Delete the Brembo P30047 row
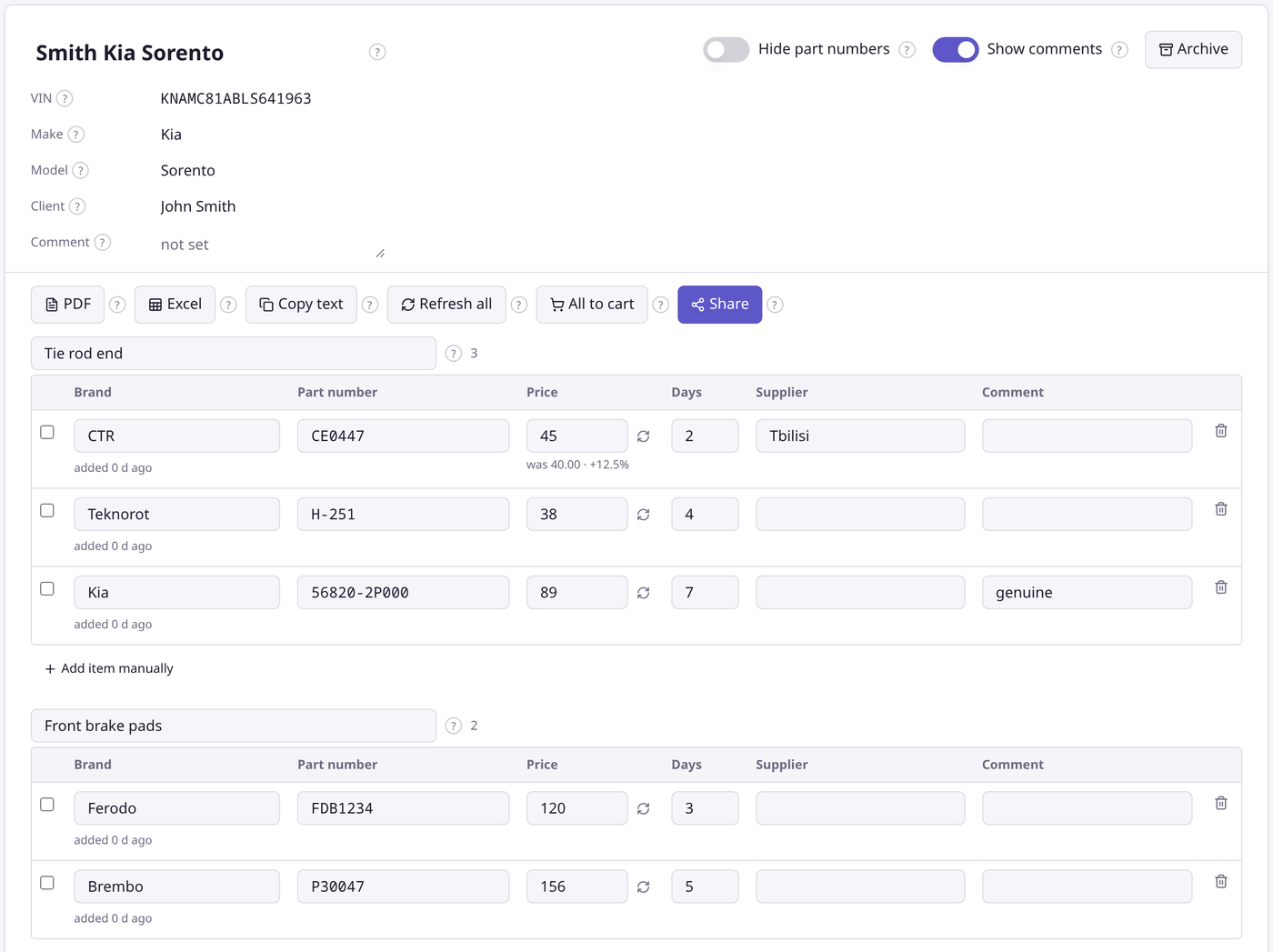 click(1221, 881)
